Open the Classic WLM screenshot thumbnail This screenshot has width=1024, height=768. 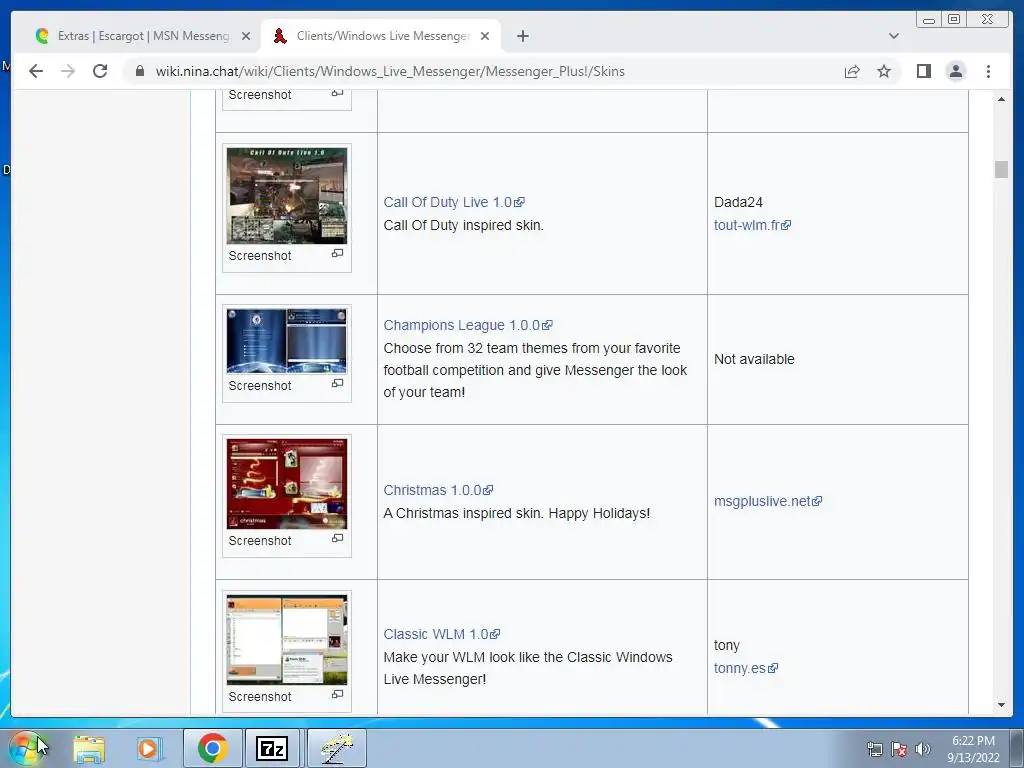287,639
